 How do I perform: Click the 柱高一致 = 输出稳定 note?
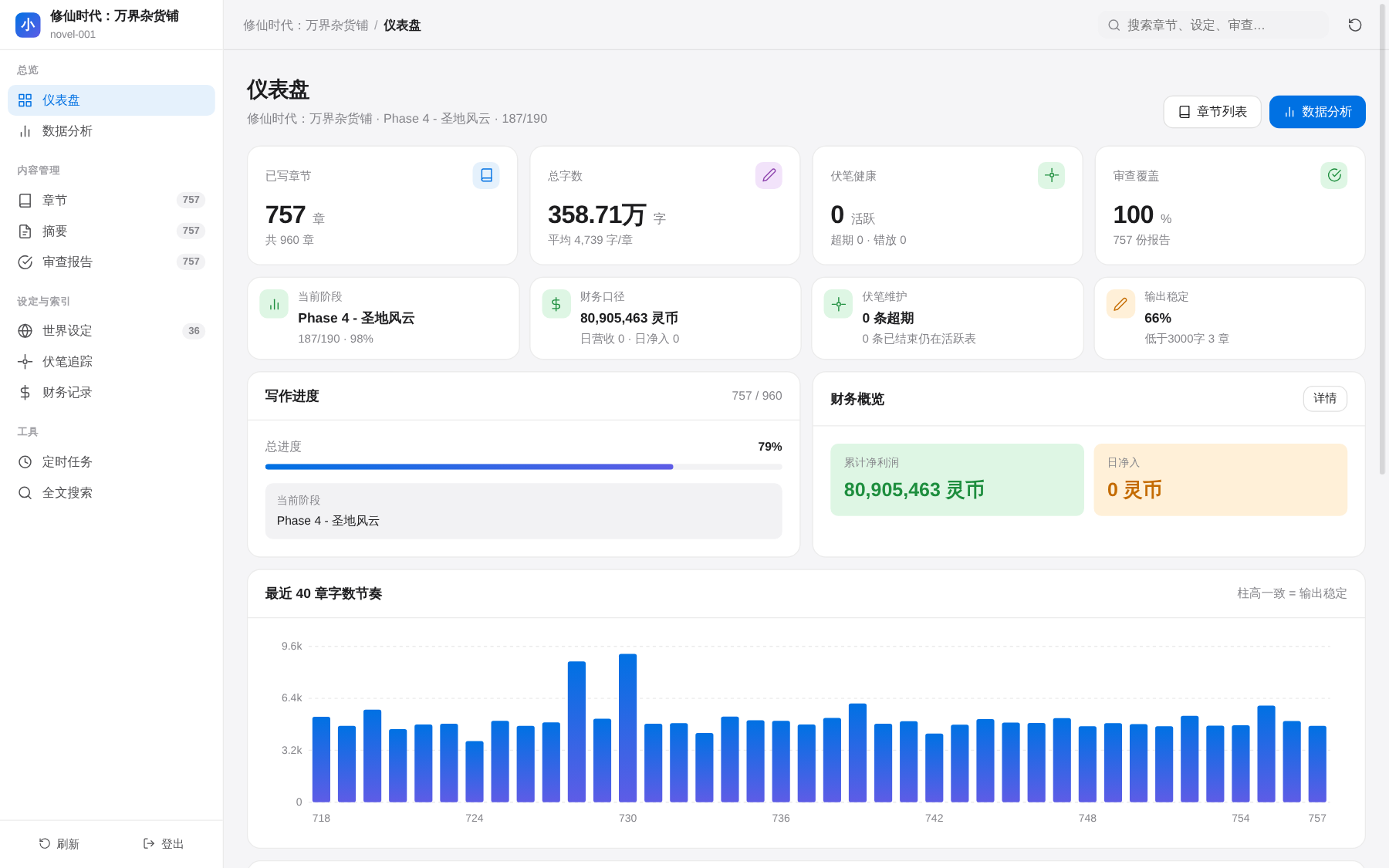pos(1292,593)
